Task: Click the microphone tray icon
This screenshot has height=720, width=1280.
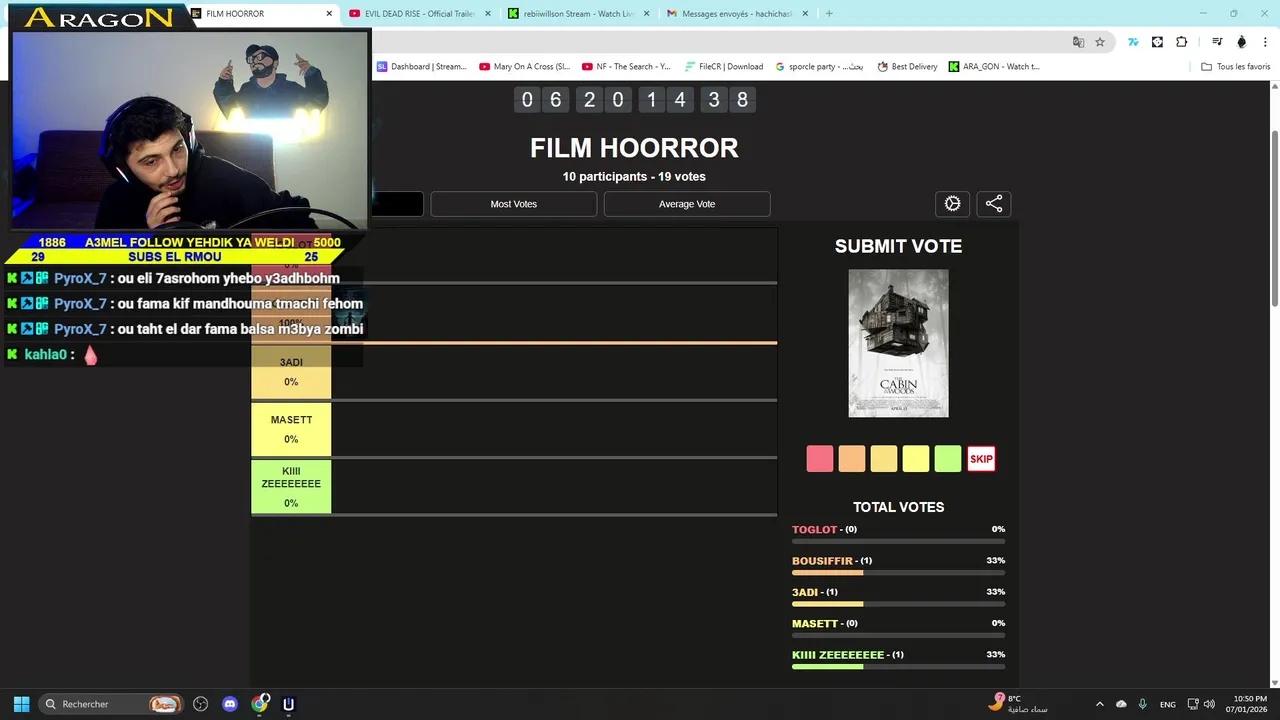Action: (1142, 704)
